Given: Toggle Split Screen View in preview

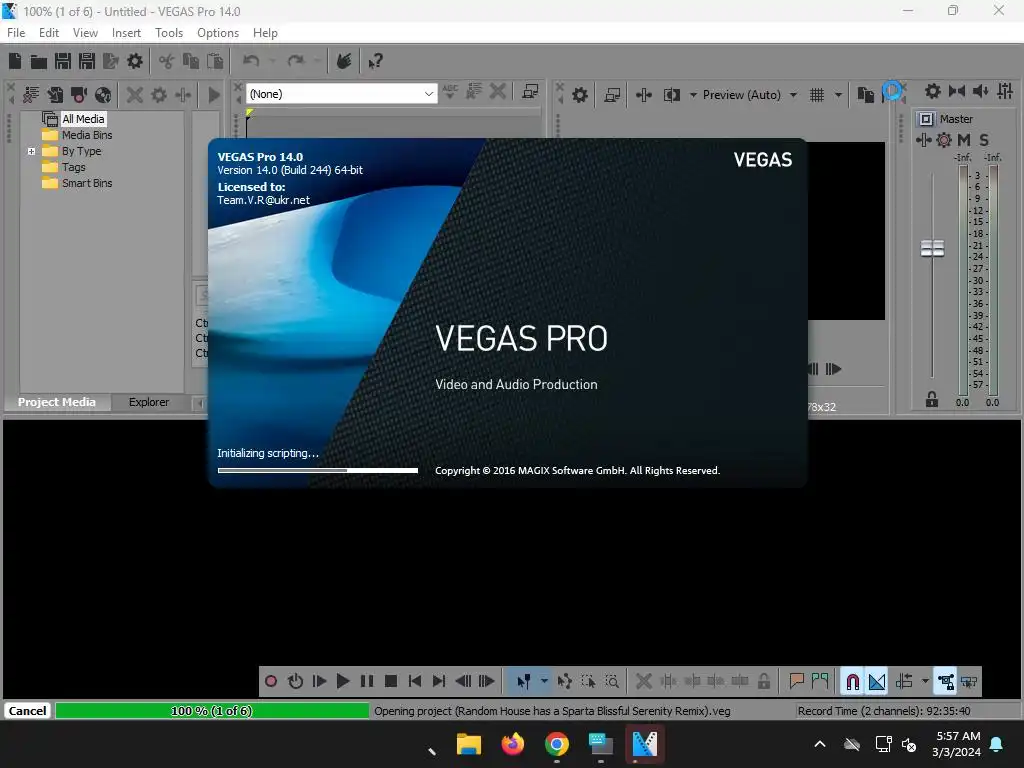Looking at the screenshot, I should [x=671, y=95].
